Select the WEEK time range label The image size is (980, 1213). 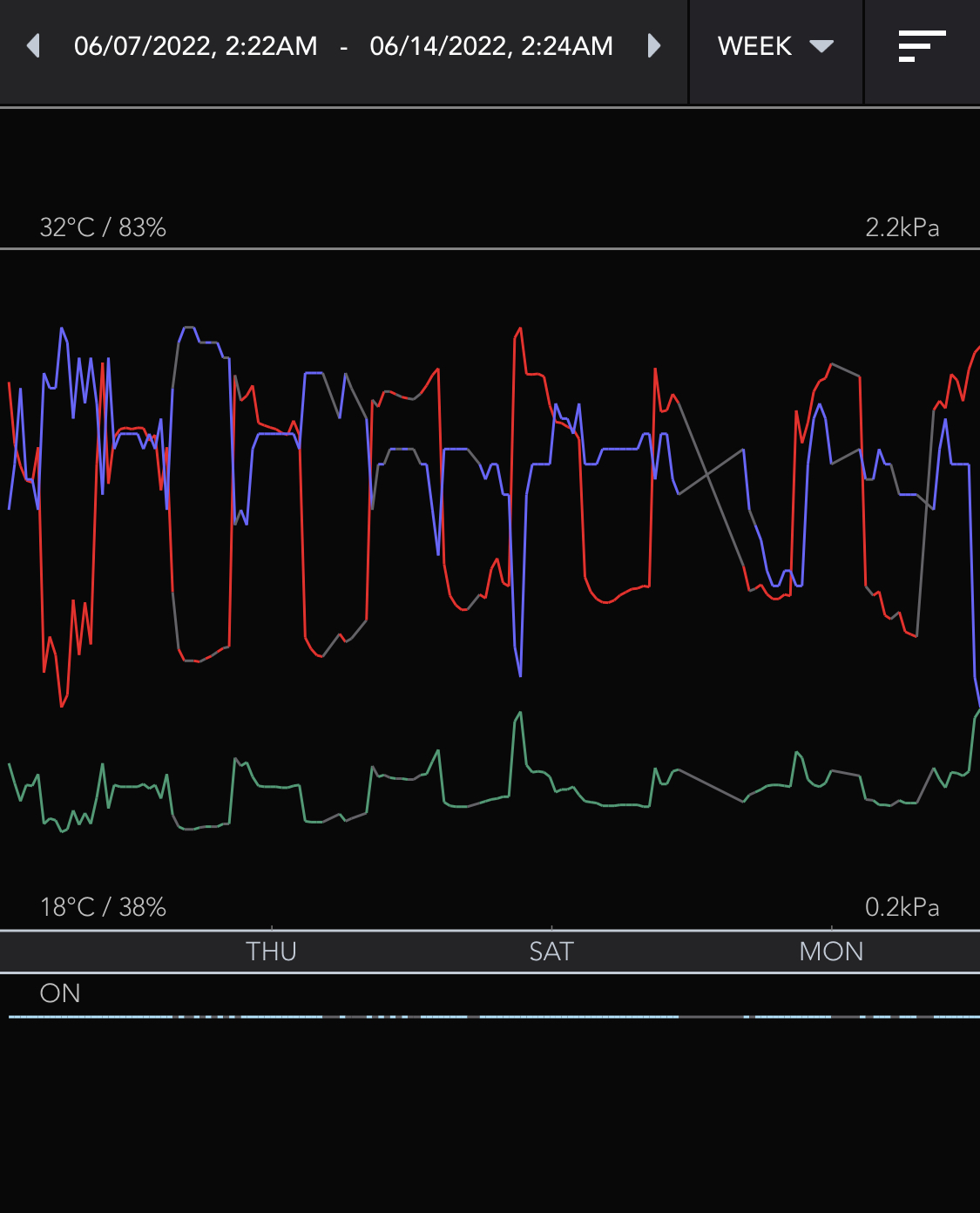point(754,46)
